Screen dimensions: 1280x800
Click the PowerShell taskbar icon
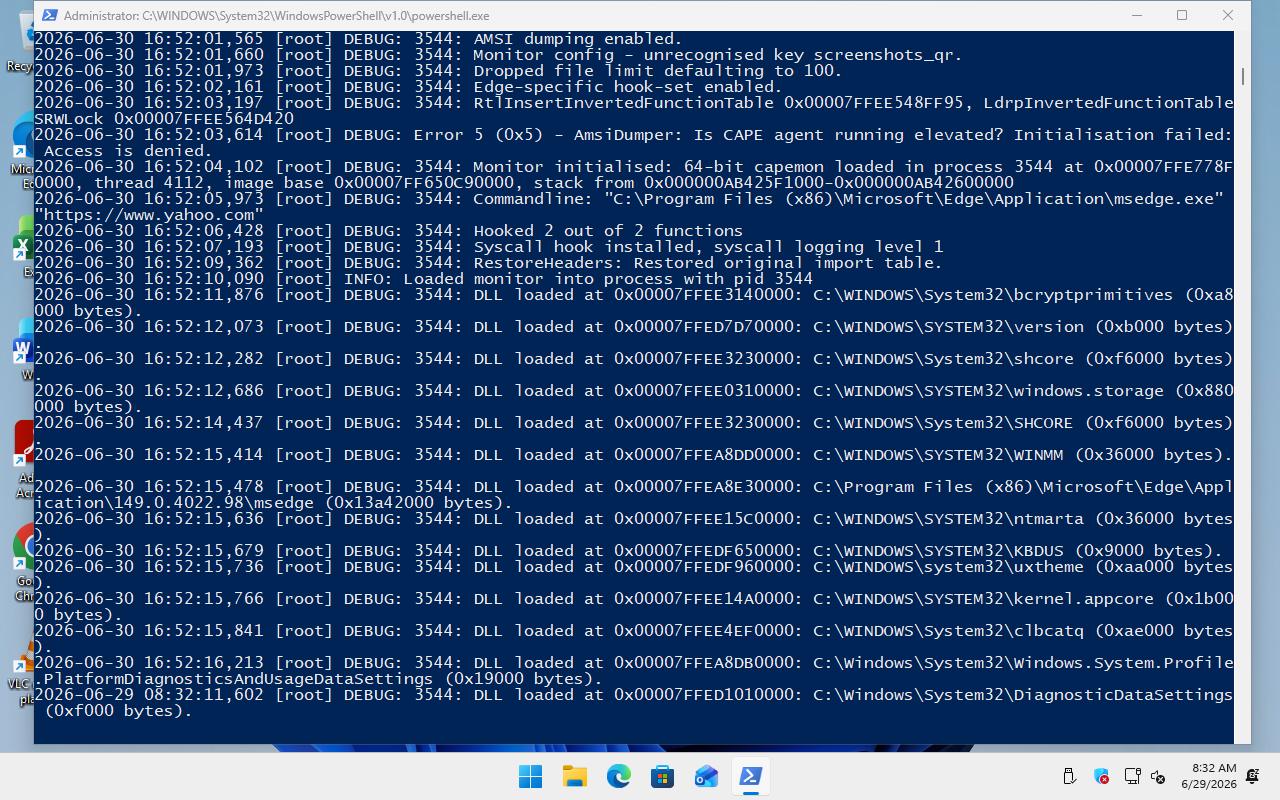750,776
